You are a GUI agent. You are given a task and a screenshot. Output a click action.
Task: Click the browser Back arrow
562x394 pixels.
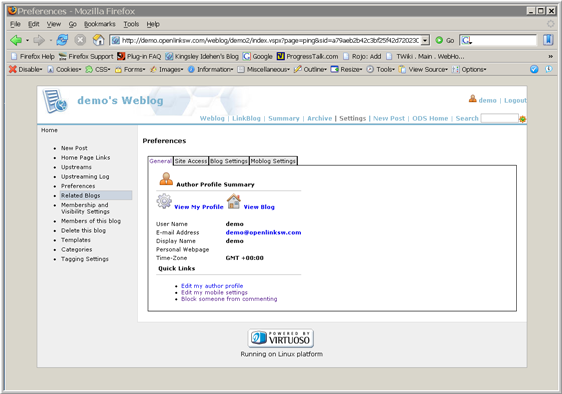click(16, 40)
